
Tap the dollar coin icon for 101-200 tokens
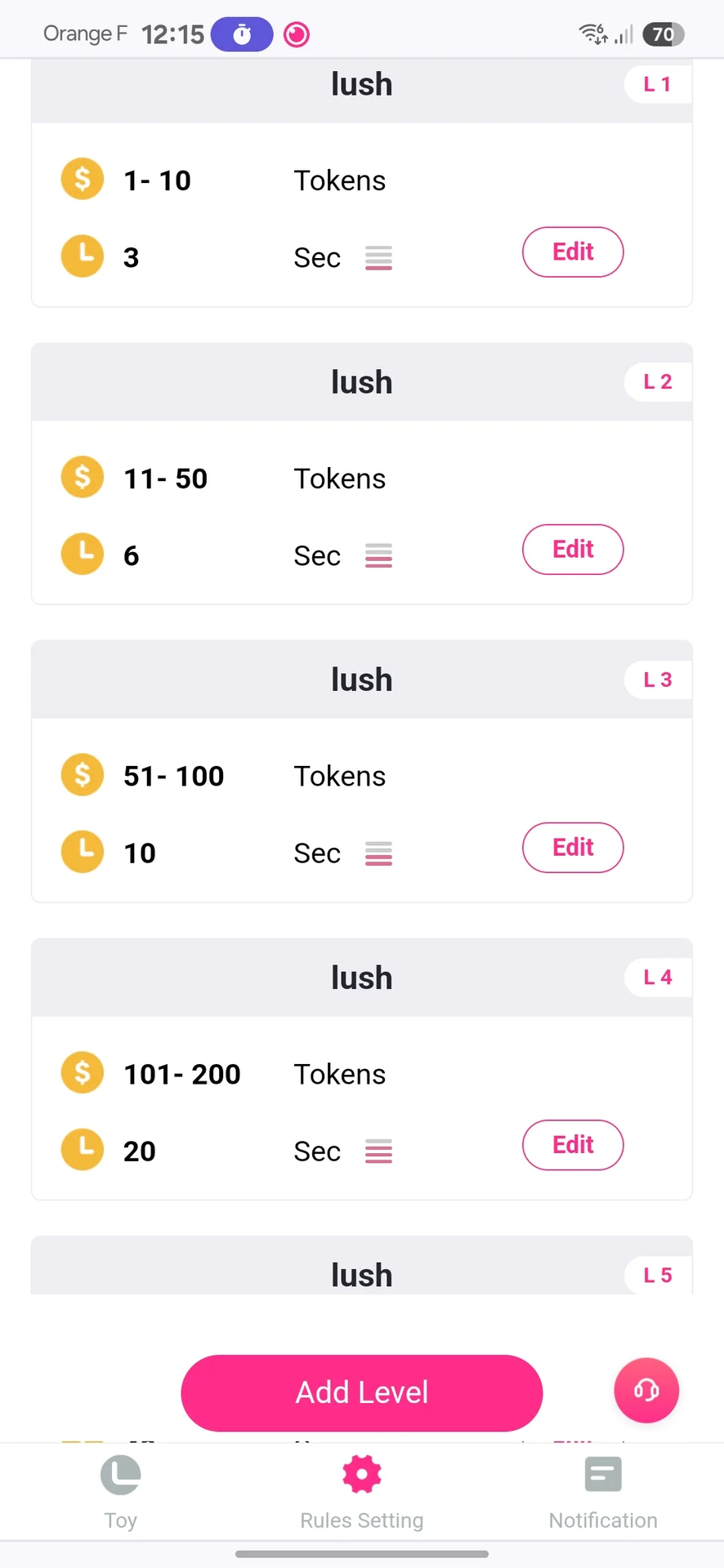point(83,1072)
